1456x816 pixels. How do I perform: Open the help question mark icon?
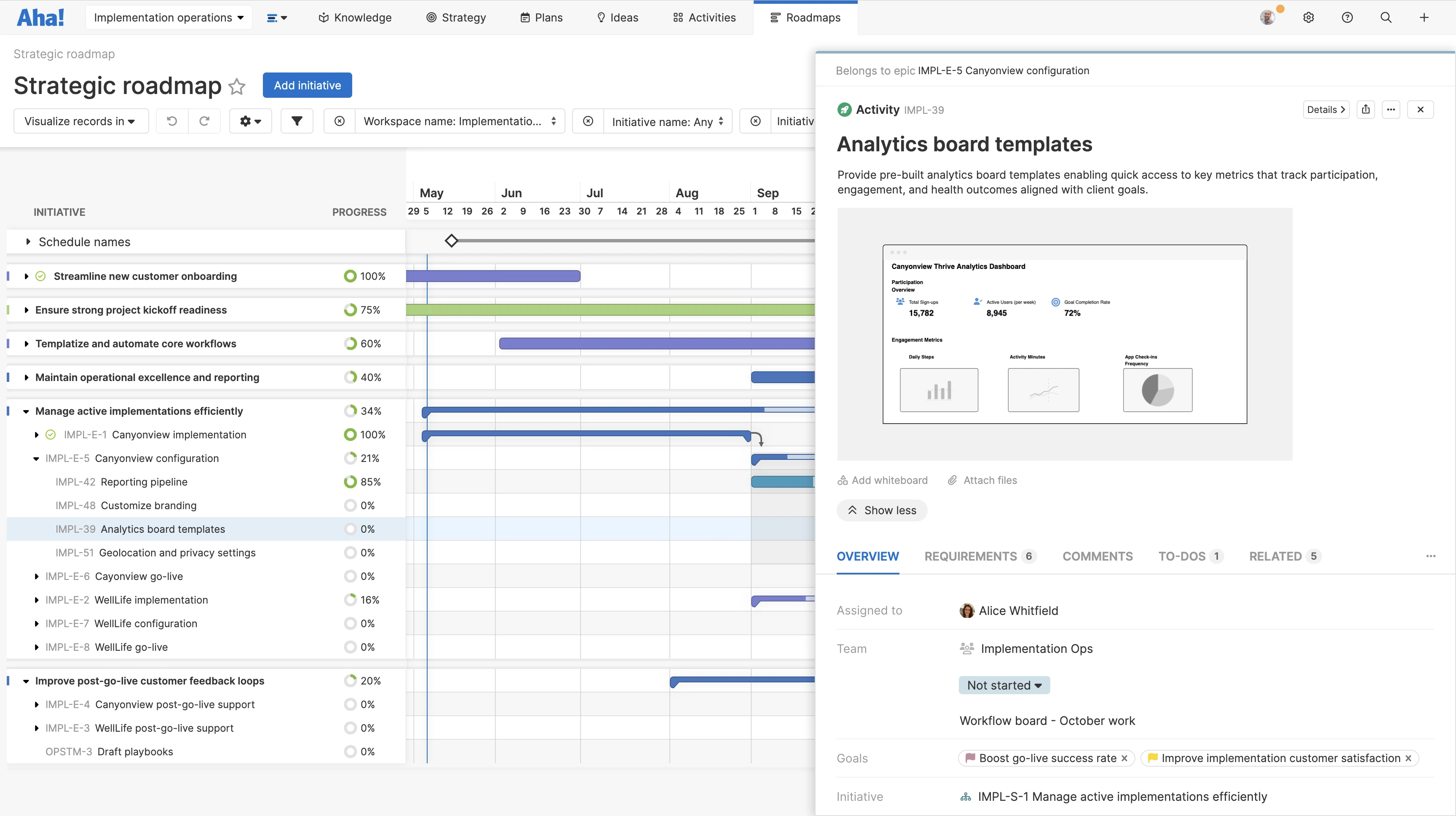pyautogui.click(x=1347, y=18)
